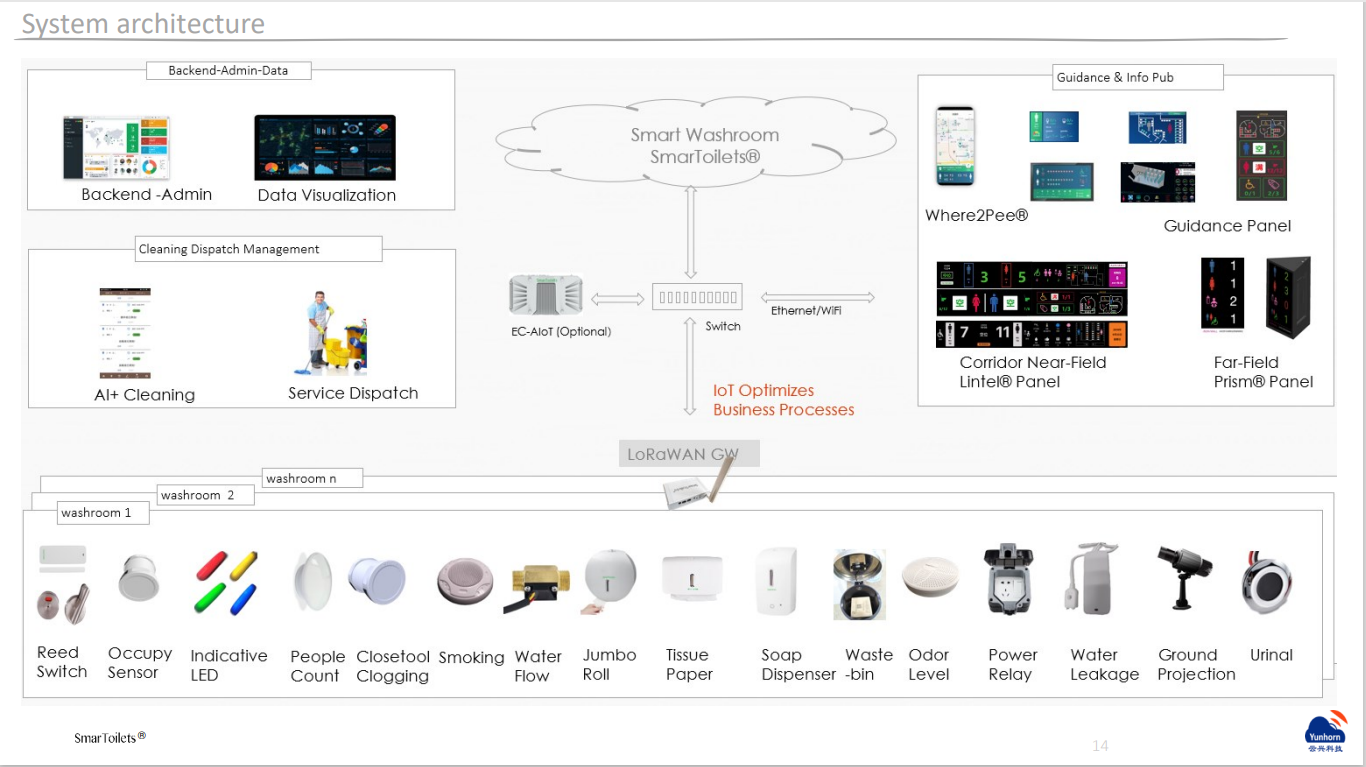1366x767 pixels.
Task: Click the Ethernet/WiFi connection label
Action: coord(806,310)
